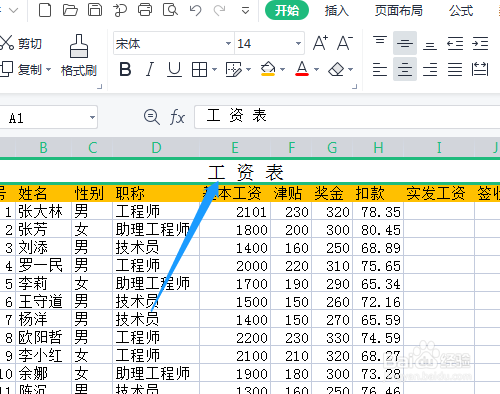Apply yellow fill color
Viewport: 500px width, 394px height.
click(268, 69)
